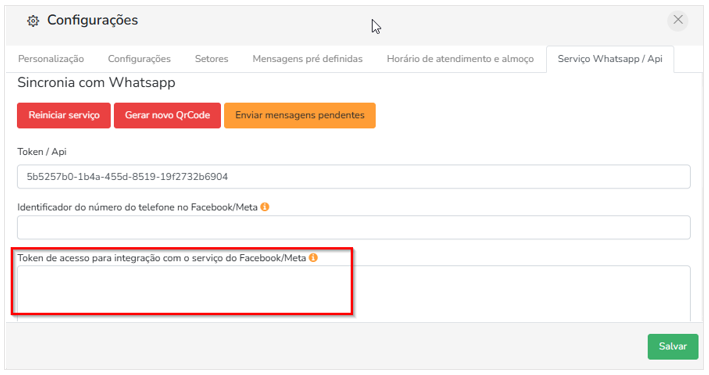Viewport: 709px width, 375px height.
Task: Focus the Token / Api input field
Action: pyautogui.click(x=354, y=176)
